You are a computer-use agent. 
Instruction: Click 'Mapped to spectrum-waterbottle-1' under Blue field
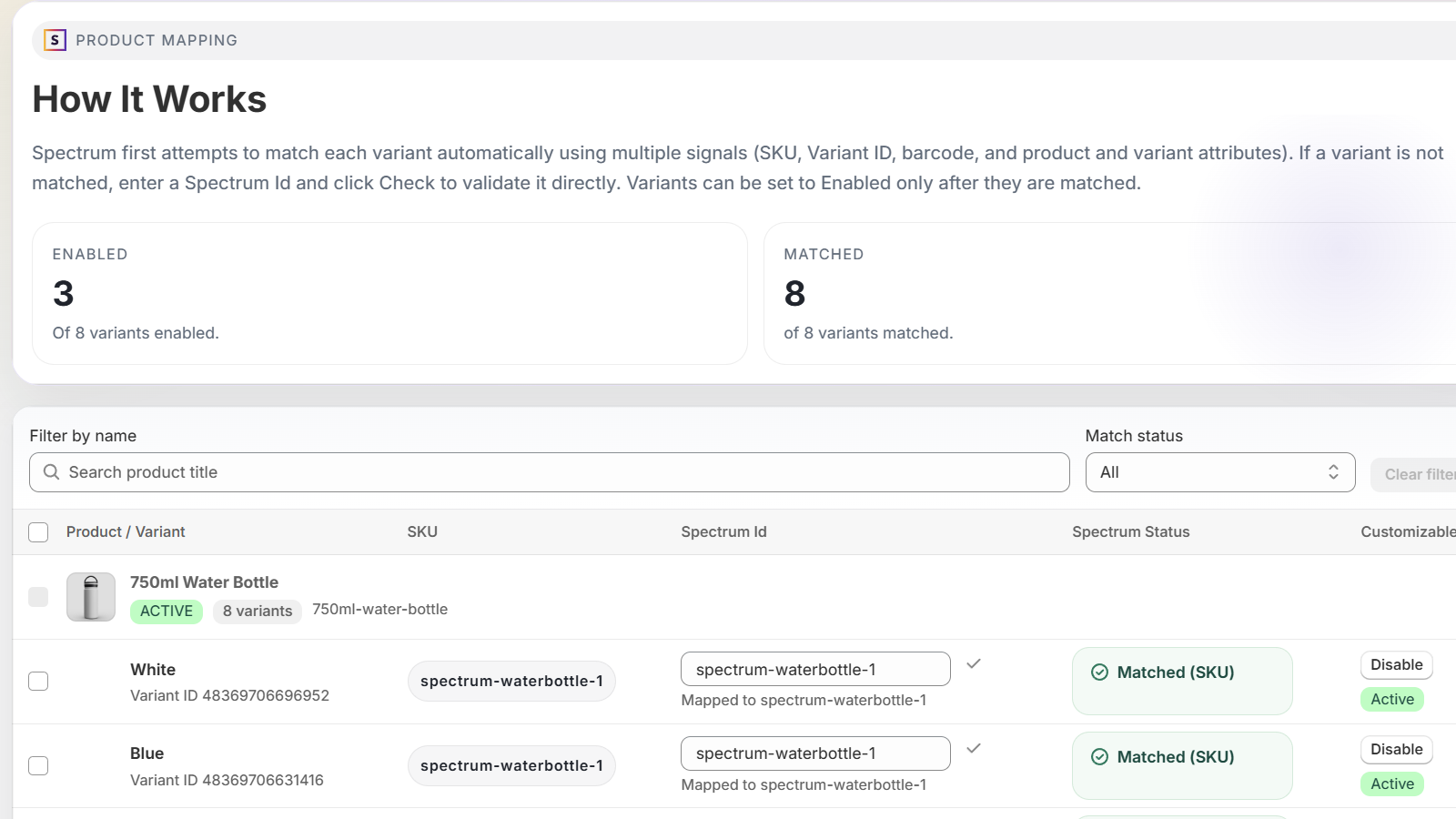click(804, 785)
